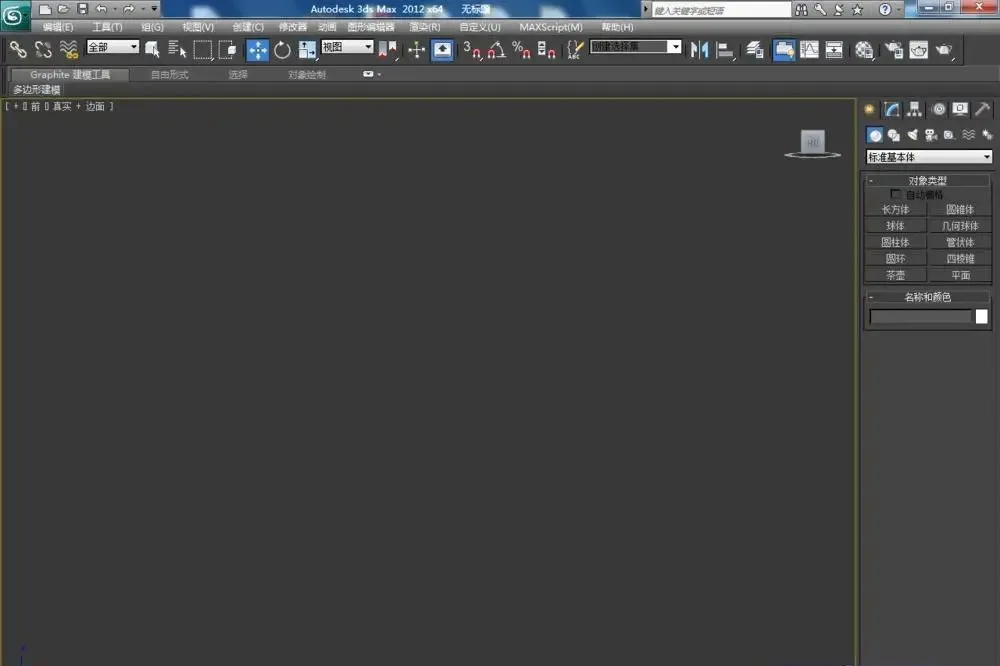1000x666 pixels.
Task: Open the 标准基本体 category dropdown
Action: click(x=929, y=156)
